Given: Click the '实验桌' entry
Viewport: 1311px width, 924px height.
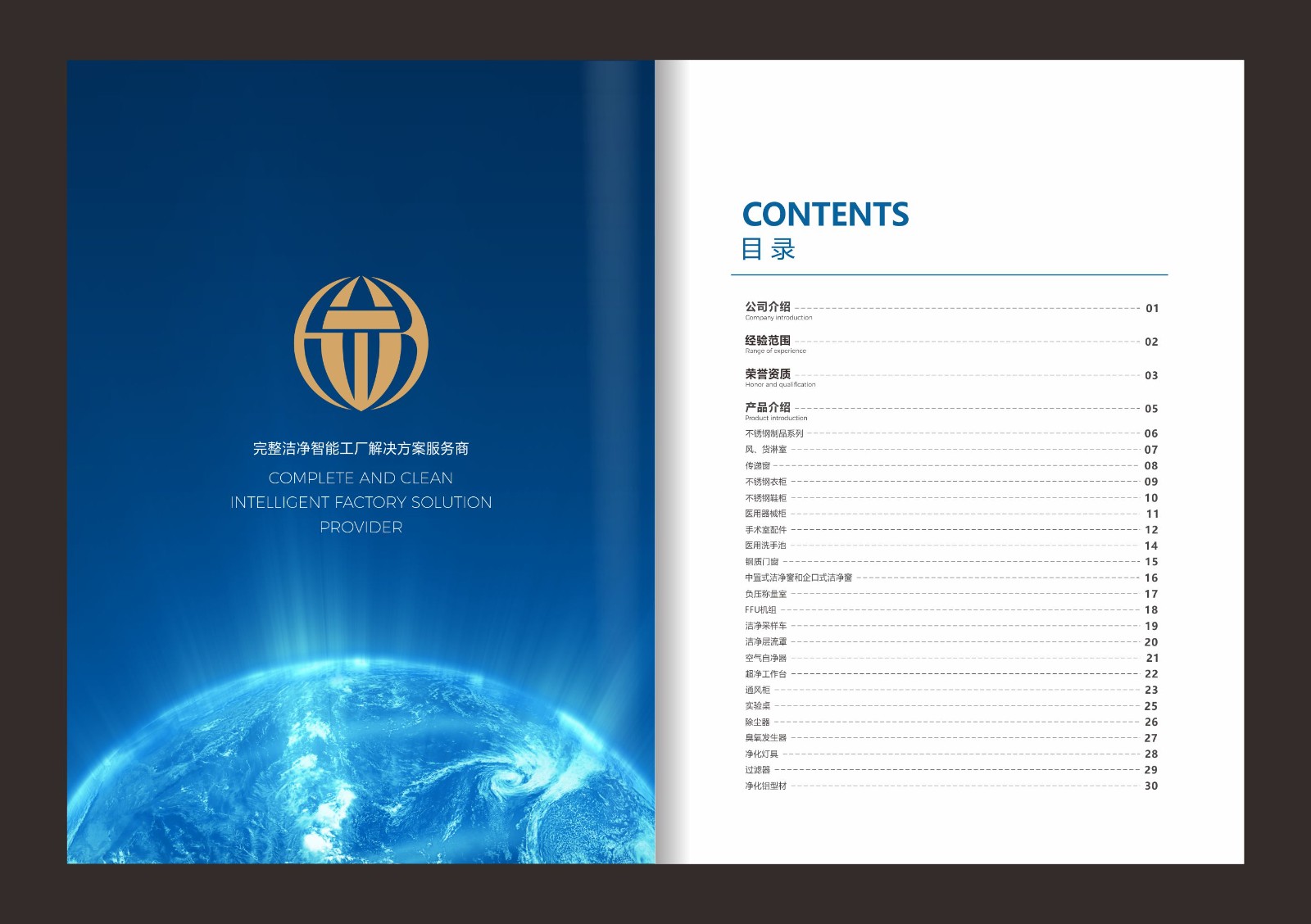Looking at the screenshot, I should click(757, 706).
